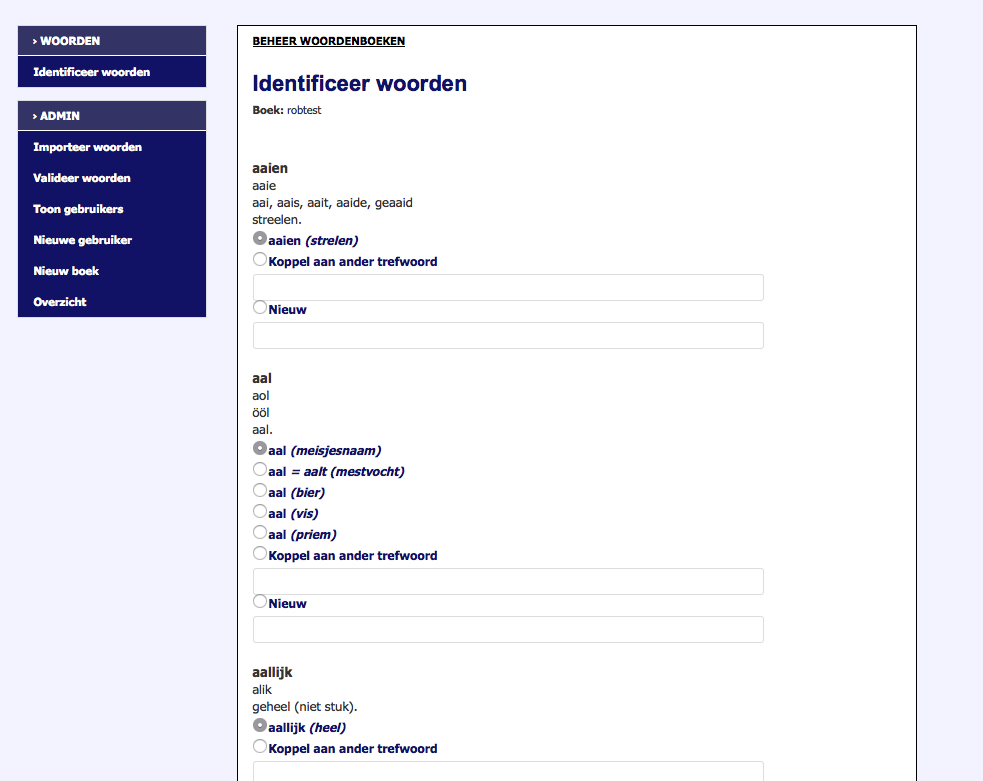
Task: Focus the Koppel aan ander trefwoord field under aal
Action: (x=508, y=582)
